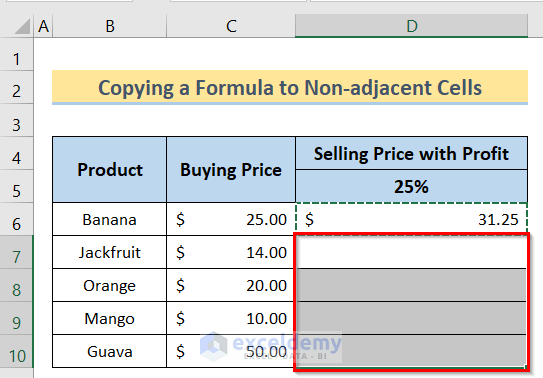Click the 'Product' header cell

coord(109,169)
